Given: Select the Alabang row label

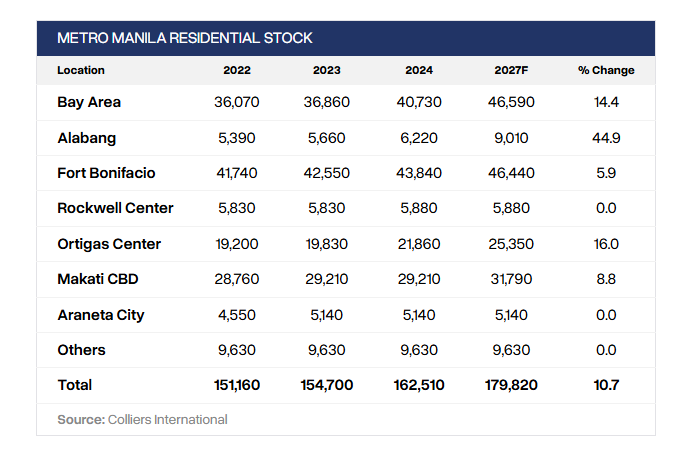Looking at the screenshot, I should tap(87, 137).
